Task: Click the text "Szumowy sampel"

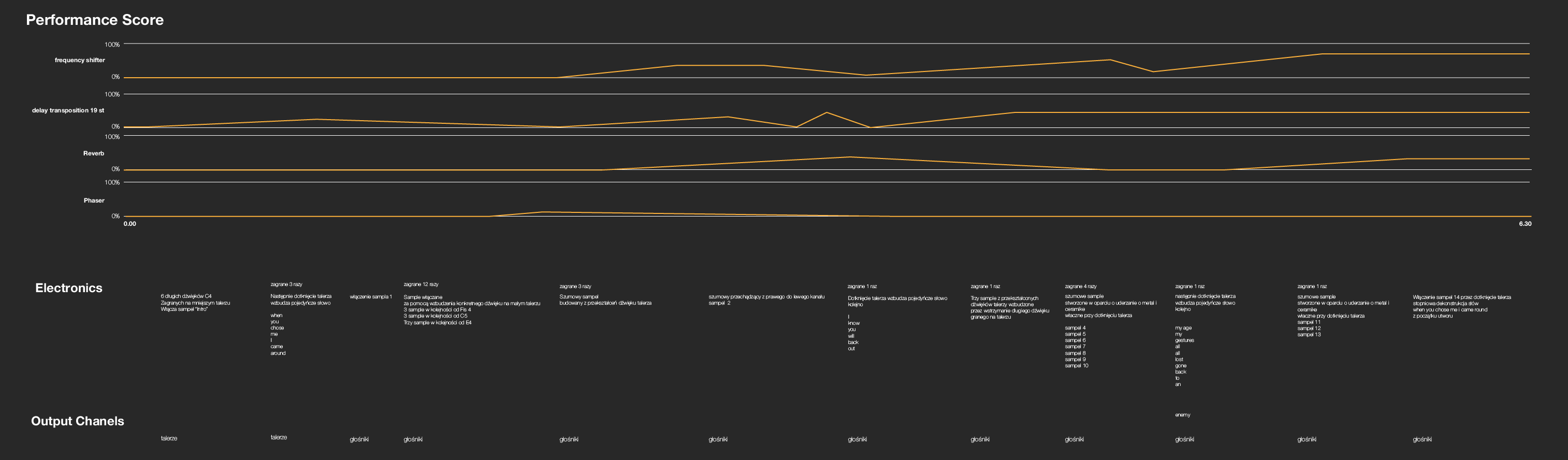Action: click(x=579, y=297)
